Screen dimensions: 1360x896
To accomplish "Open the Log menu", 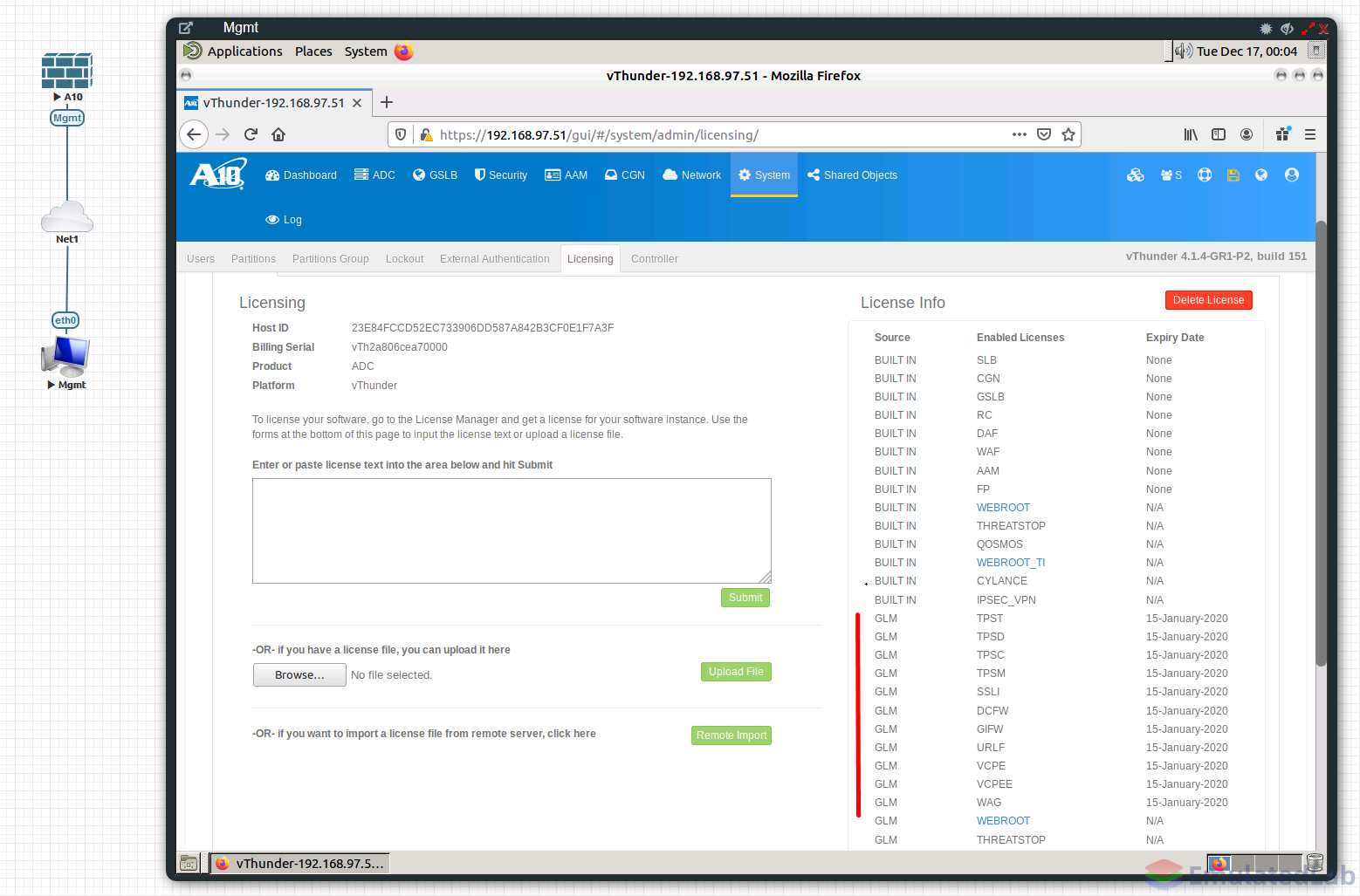I will [x=284, y=220].
